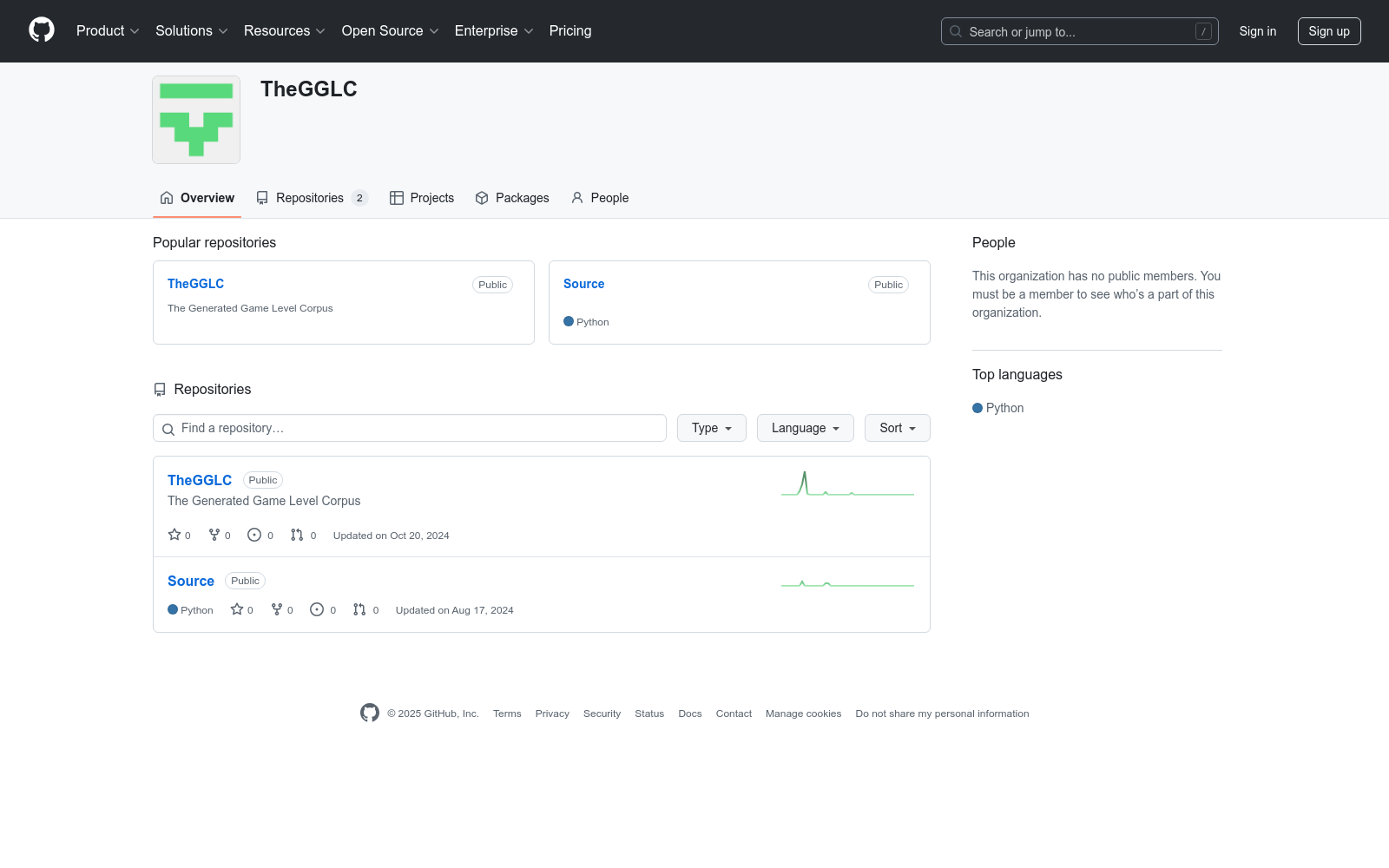Click the Python language dot under Top languages

click(978, 408)
